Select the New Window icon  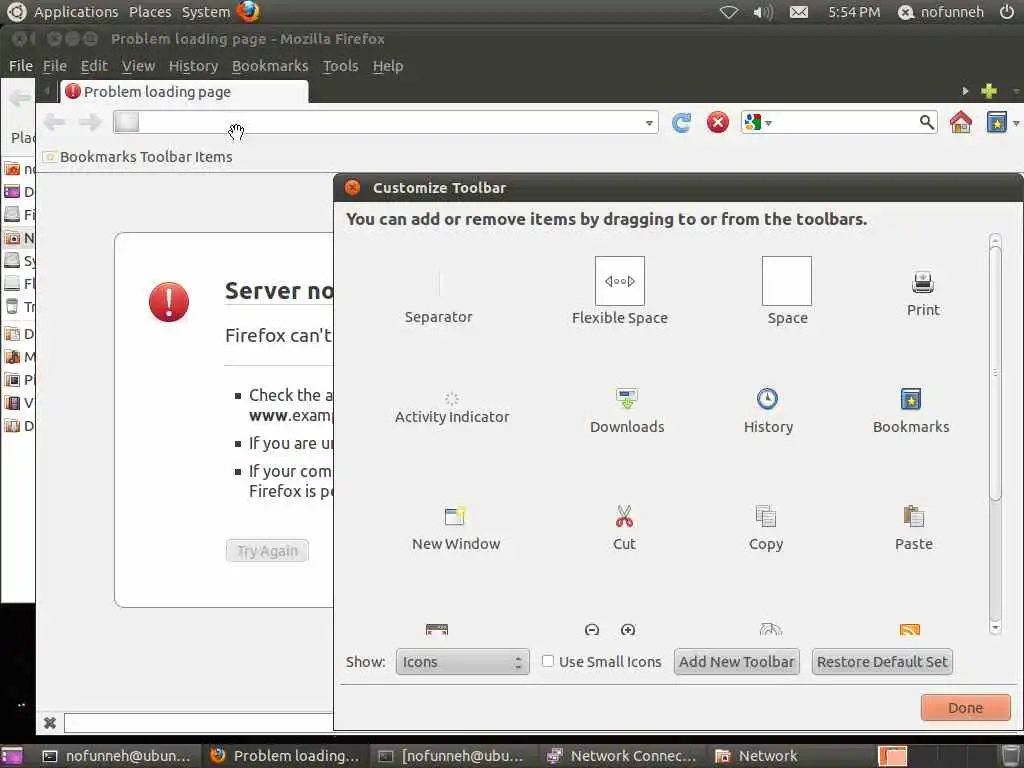tap(455, 516)
